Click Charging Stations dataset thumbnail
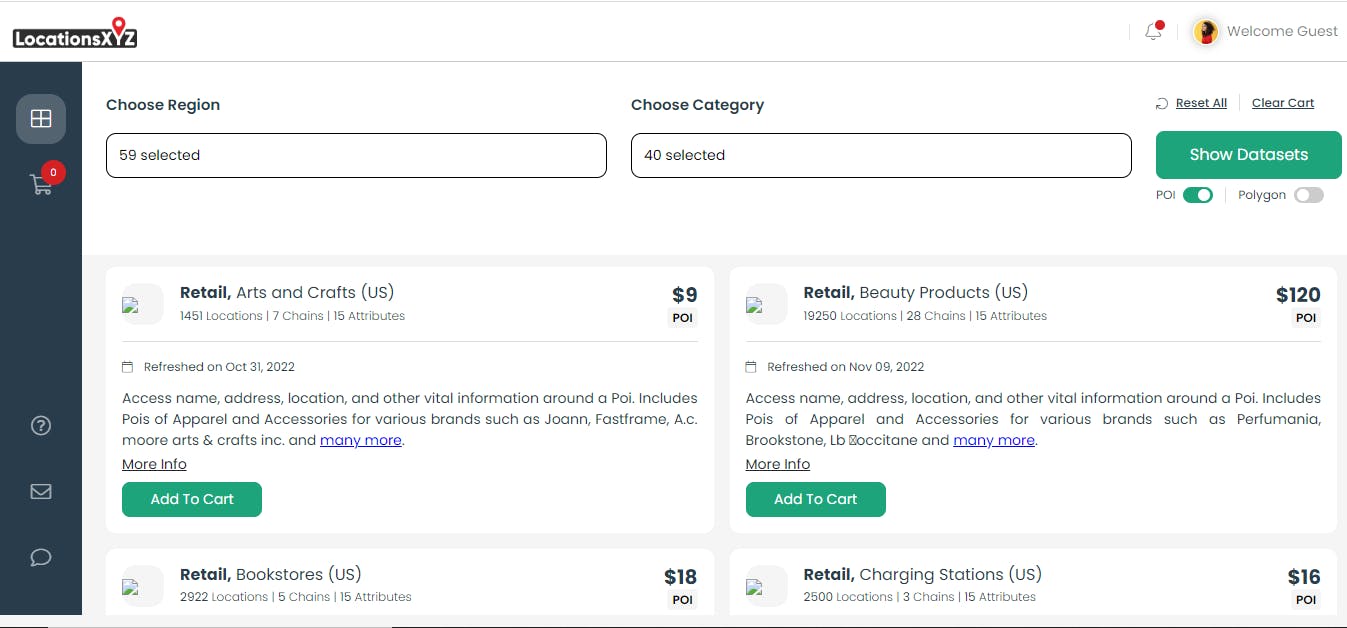Screen dimensions: 1347x628 click(x=767, y=586)
